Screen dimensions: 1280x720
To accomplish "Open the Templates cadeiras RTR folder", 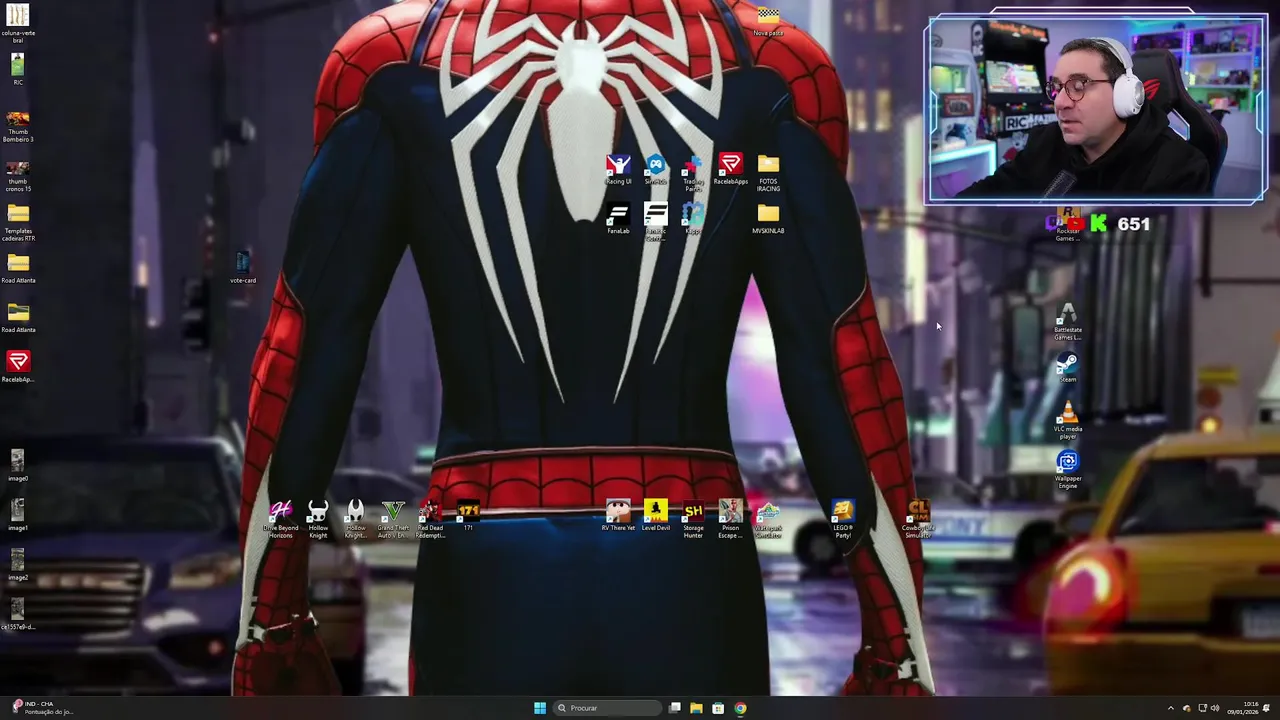I will [x=18, y=222].
